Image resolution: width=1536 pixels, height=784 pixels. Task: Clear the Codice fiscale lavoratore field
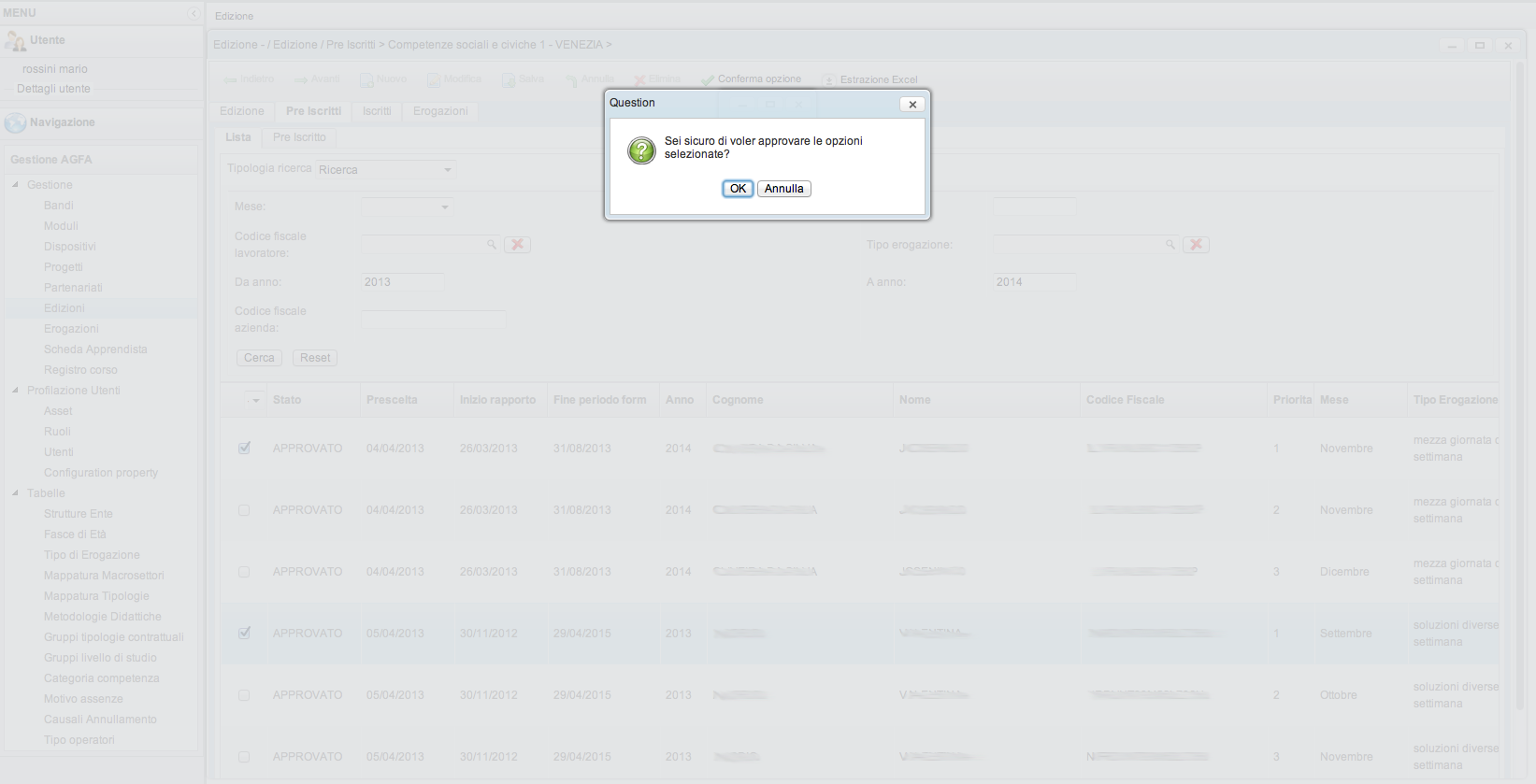click(x=517, y=245)
